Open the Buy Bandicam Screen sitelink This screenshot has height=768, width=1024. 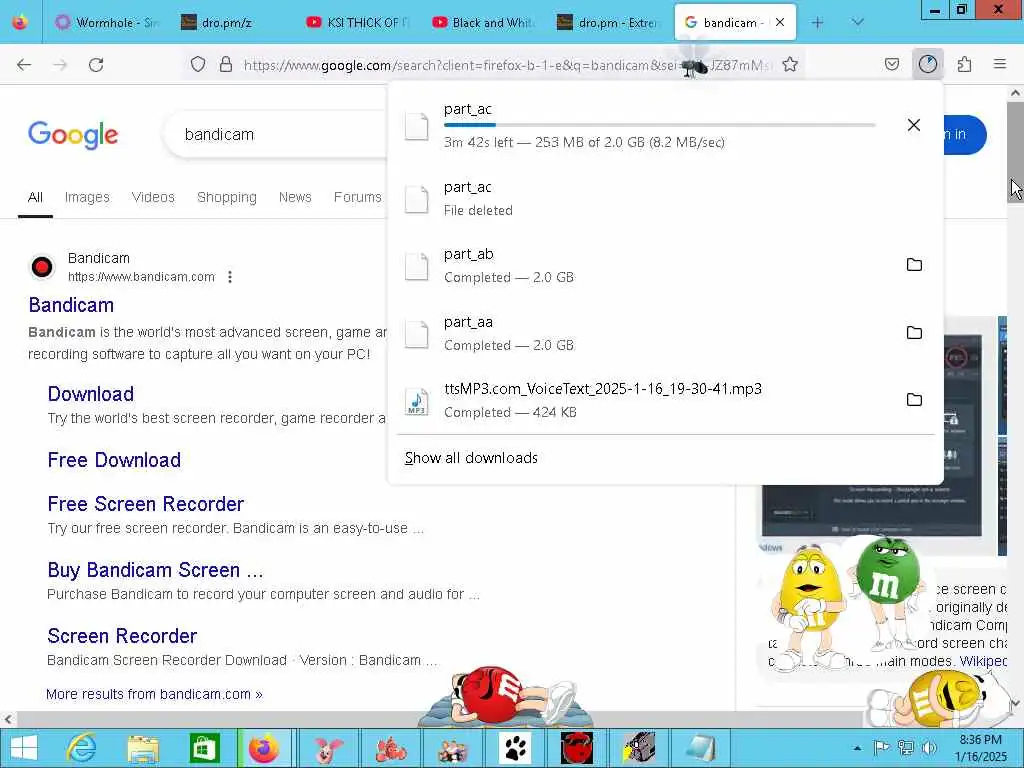coord(155,570)
